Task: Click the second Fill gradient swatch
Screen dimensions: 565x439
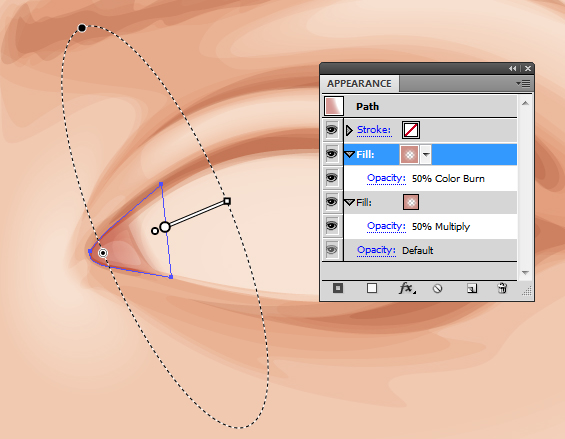Action: [411, 202]
